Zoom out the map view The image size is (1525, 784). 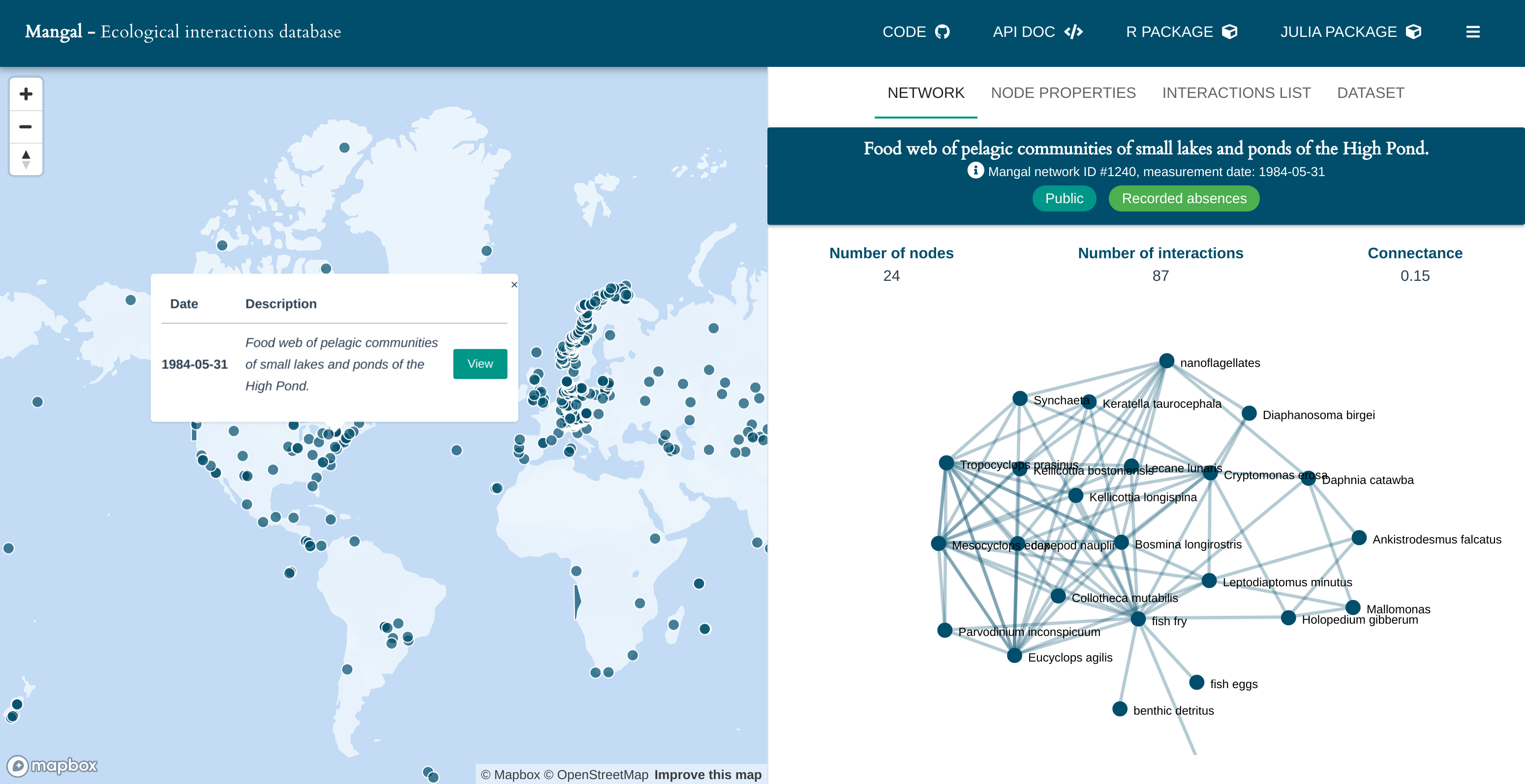click(26, 126)
